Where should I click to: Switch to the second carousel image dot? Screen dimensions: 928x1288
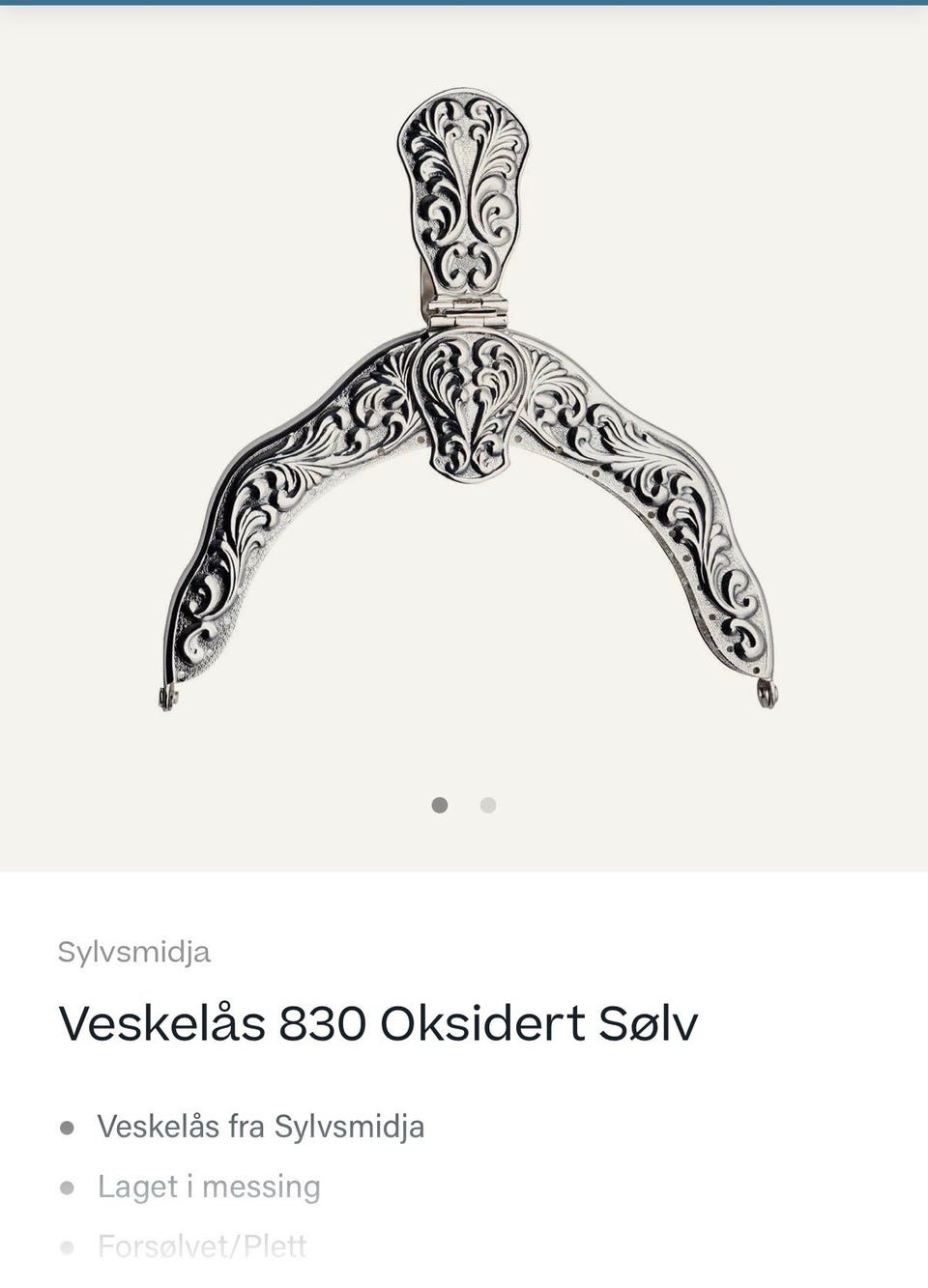pyautogui.click(x=488, y=805)
